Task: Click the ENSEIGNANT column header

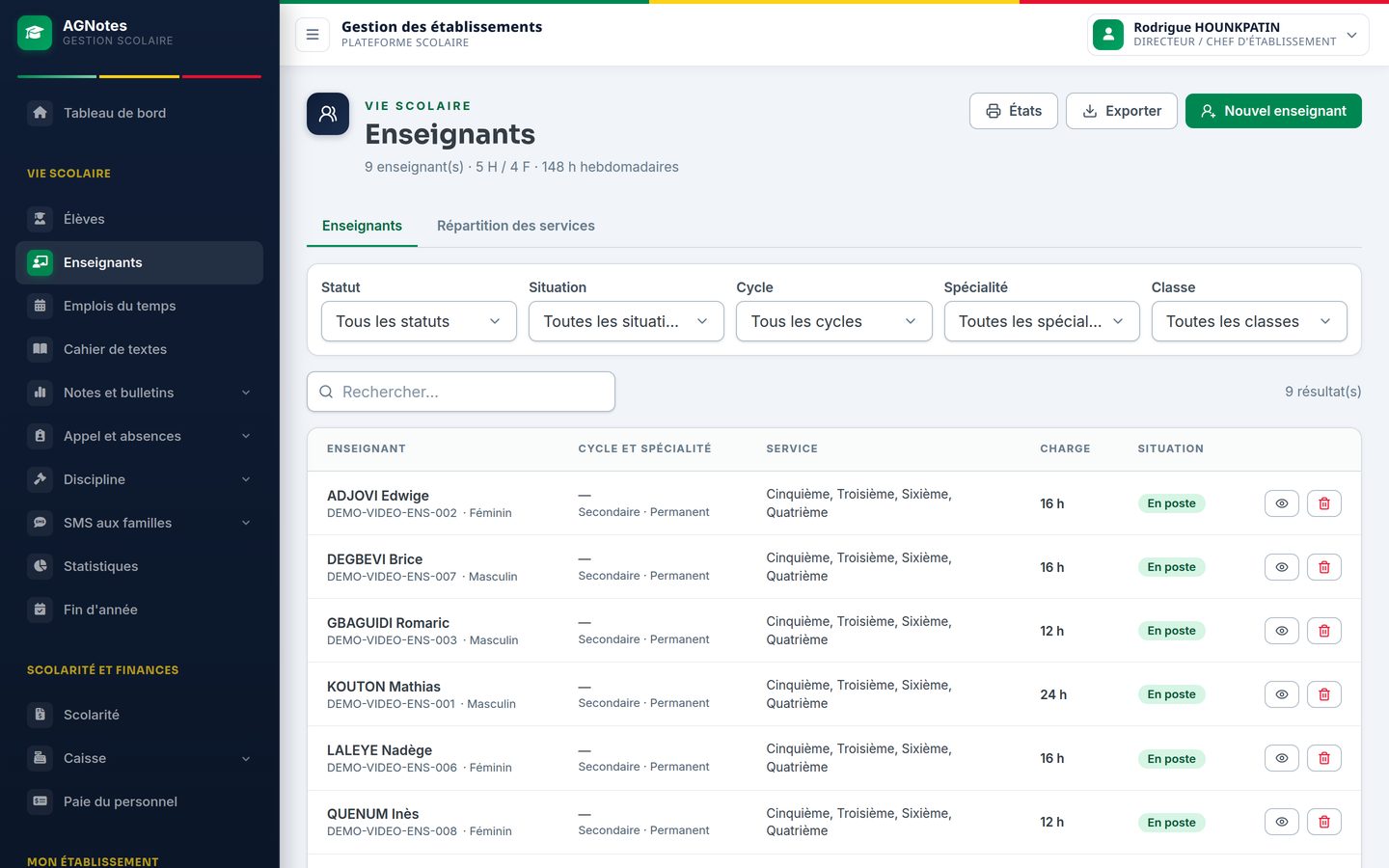Action: 367,448
